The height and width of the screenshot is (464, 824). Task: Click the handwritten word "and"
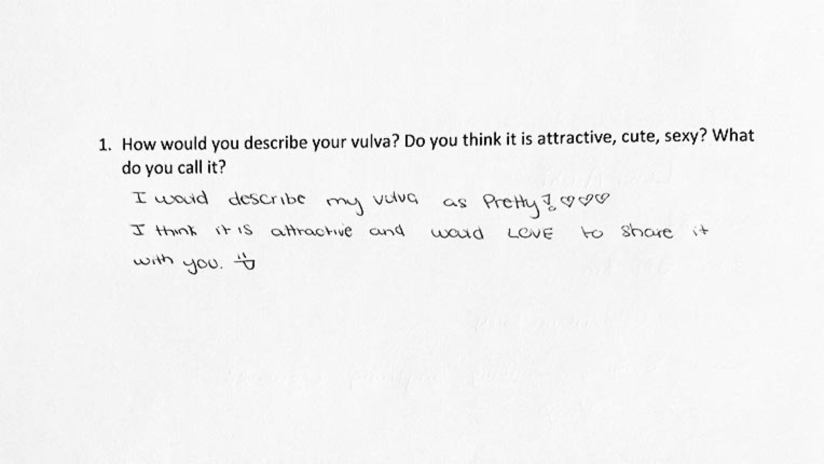(387, 231)
